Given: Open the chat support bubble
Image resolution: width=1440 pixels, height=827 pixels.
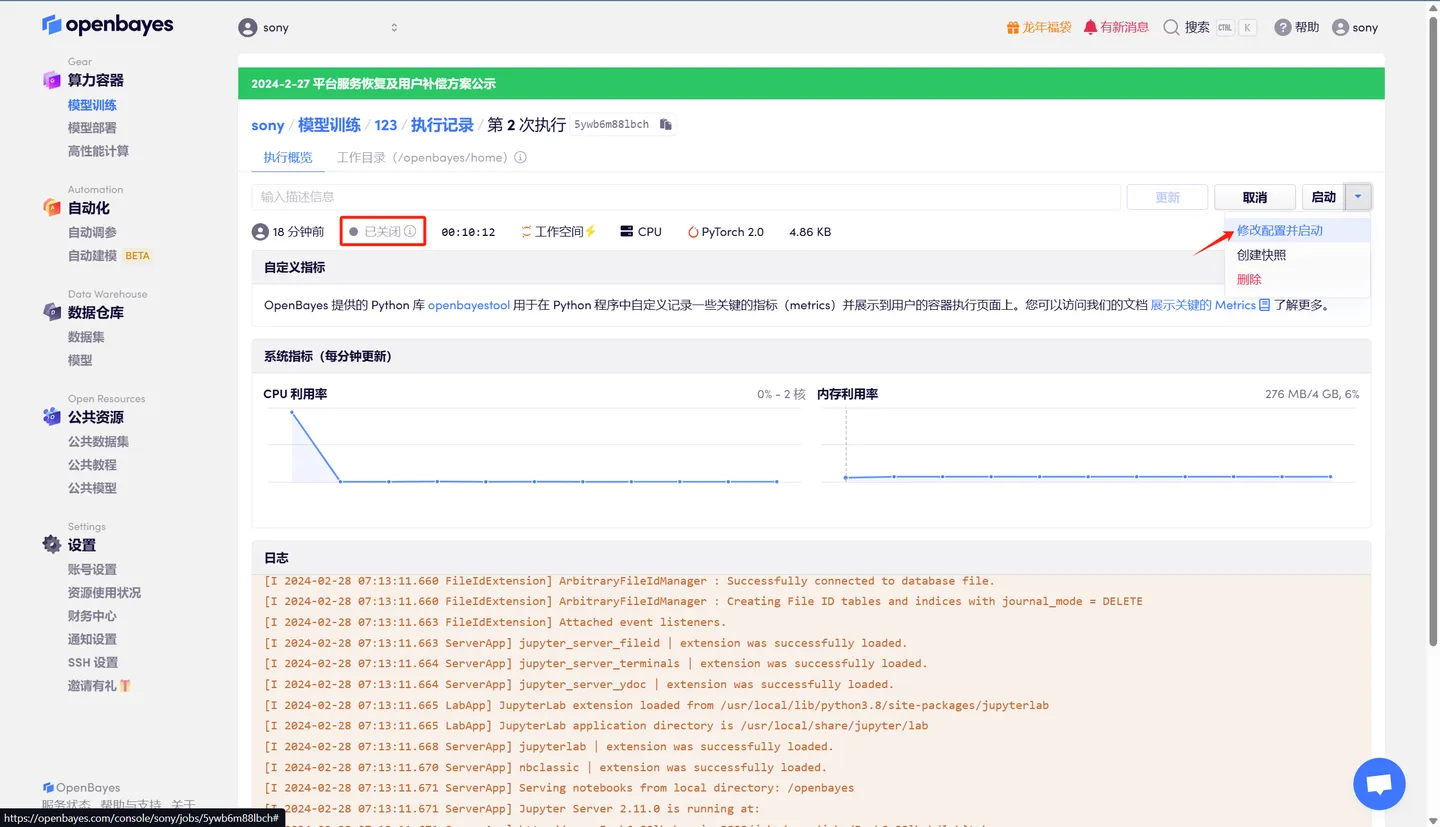Looking at the screenshot, I should (1378, 783).
